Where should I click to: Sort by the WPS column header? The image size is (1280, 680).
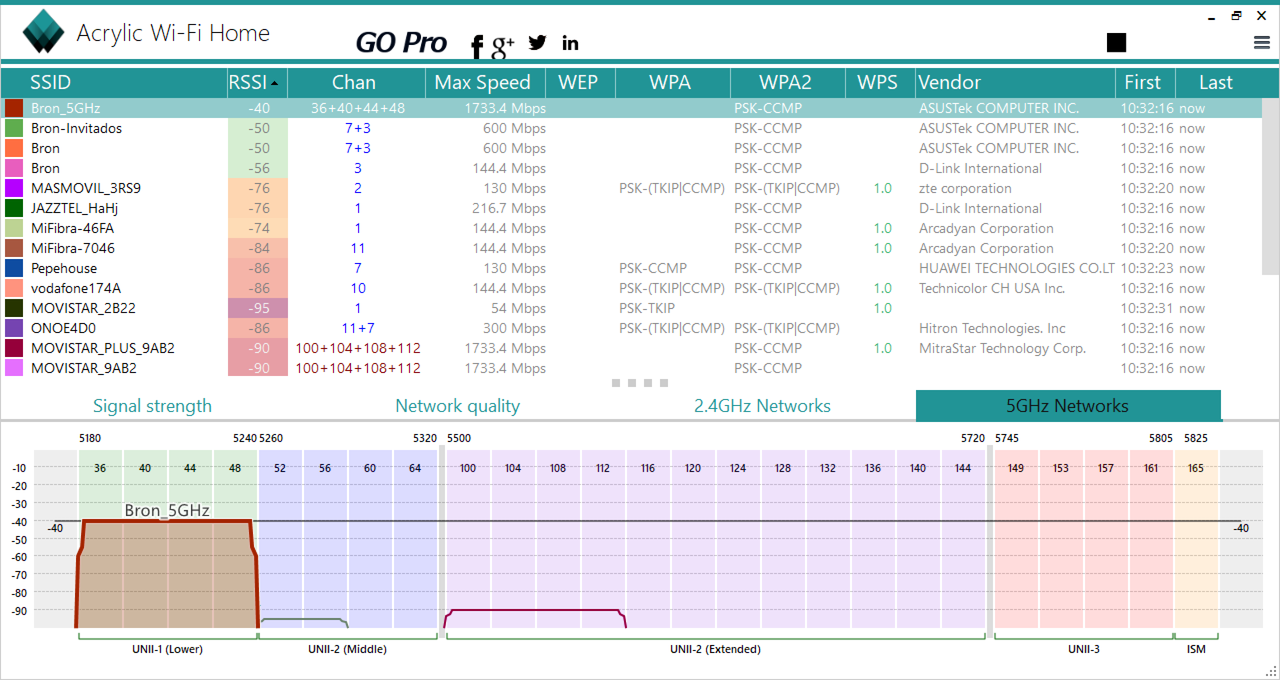tap(878, 82)
